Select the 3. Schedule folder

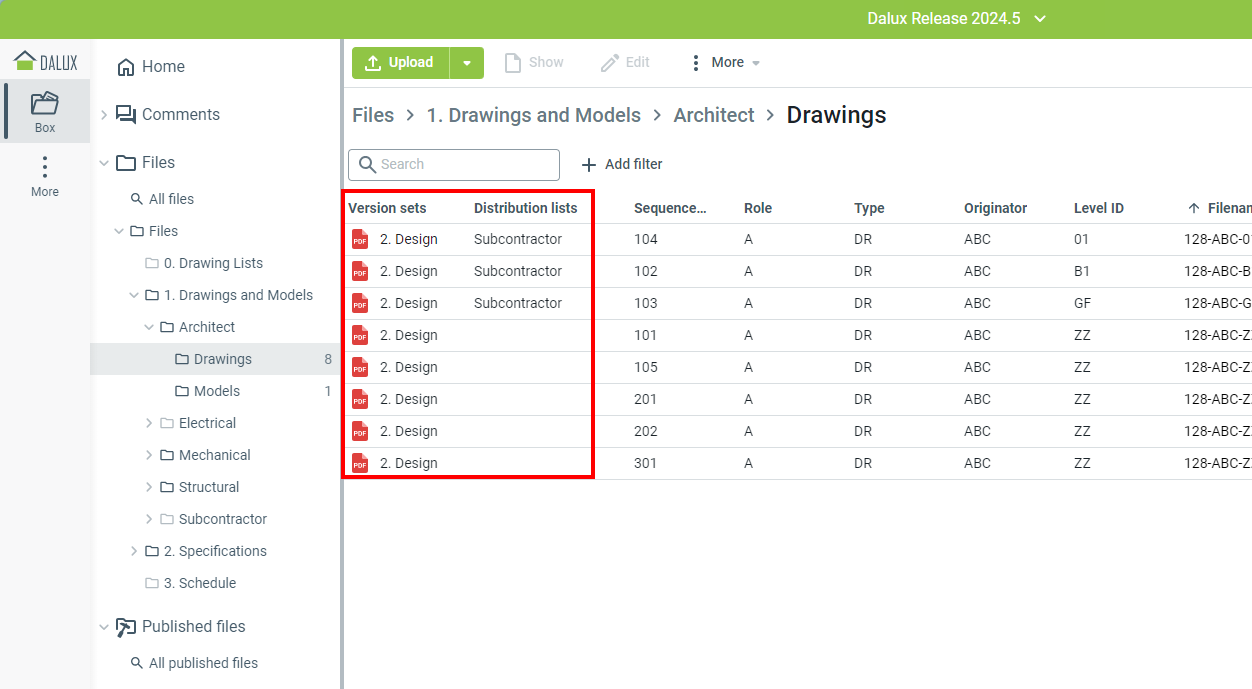(199, 583)
